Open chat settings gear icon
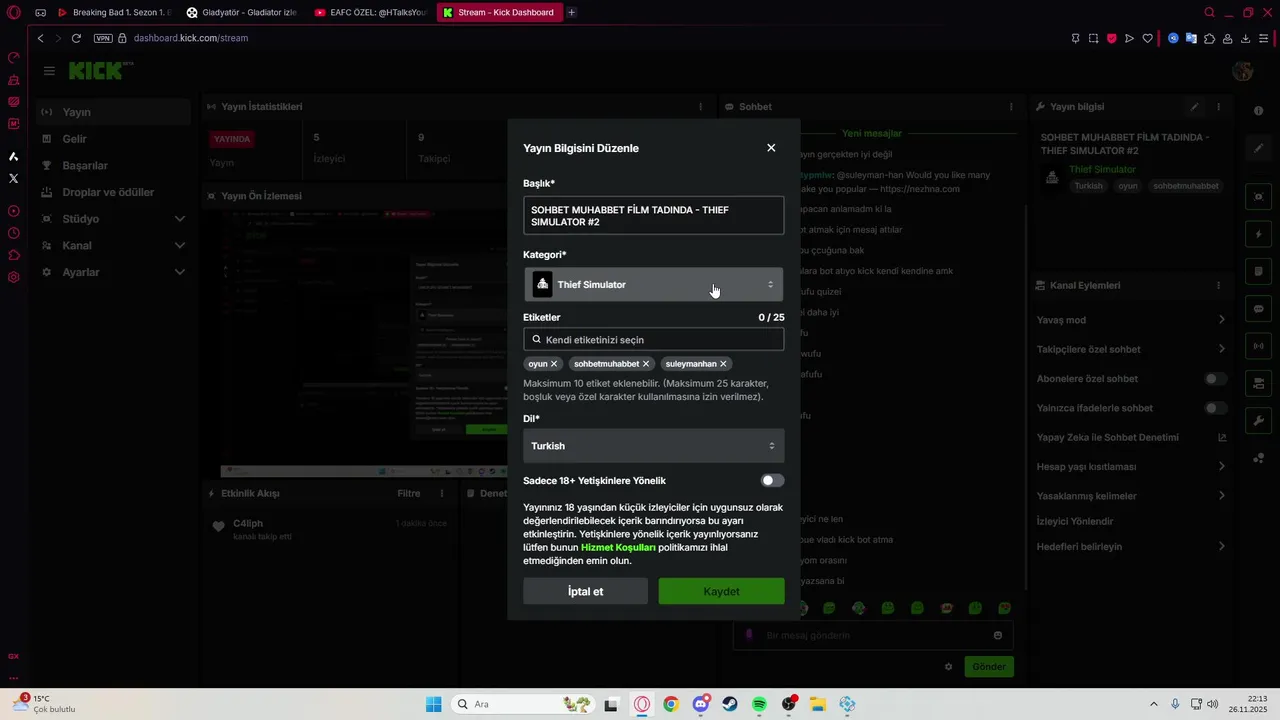Viewport: 1280px width, 720px height. point(949,667)
